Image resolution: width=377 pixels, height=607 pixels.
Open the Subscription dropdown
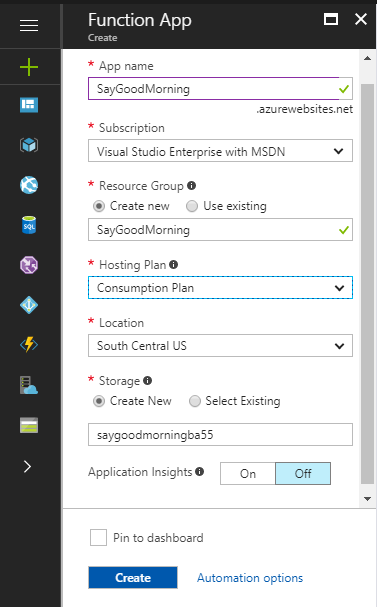220,151
